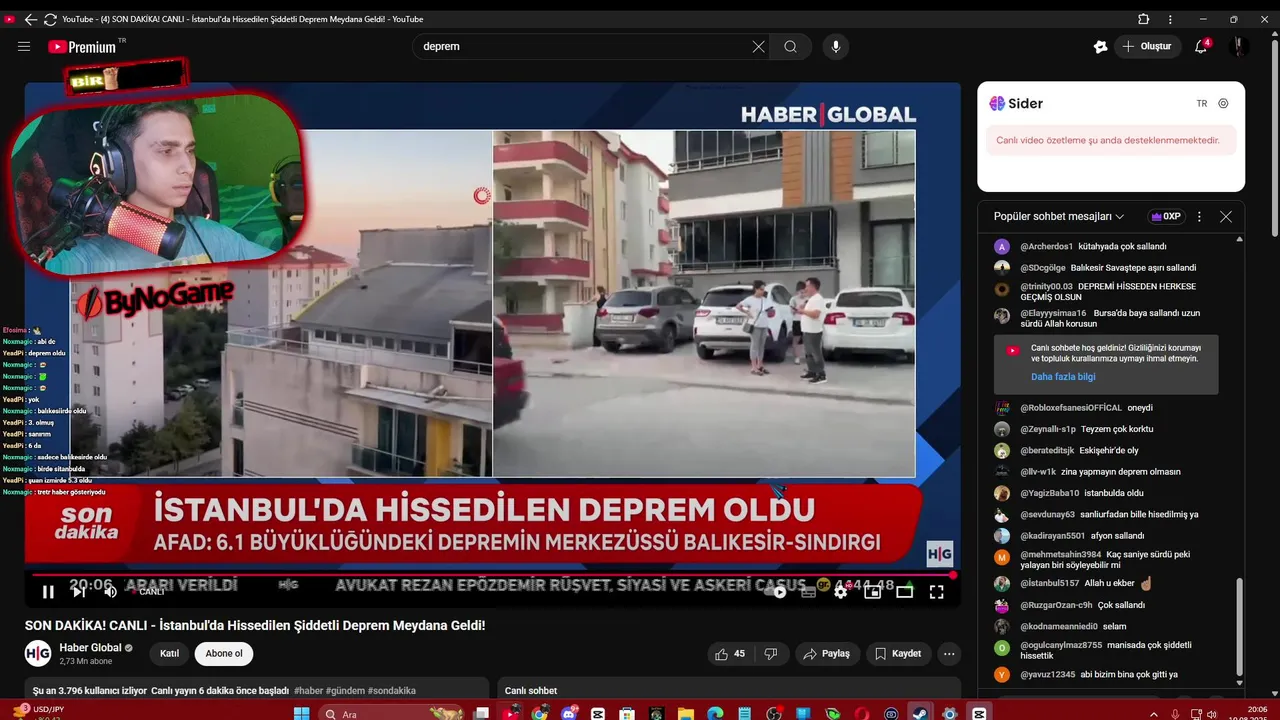Show hidden system tray icons

1153,714
